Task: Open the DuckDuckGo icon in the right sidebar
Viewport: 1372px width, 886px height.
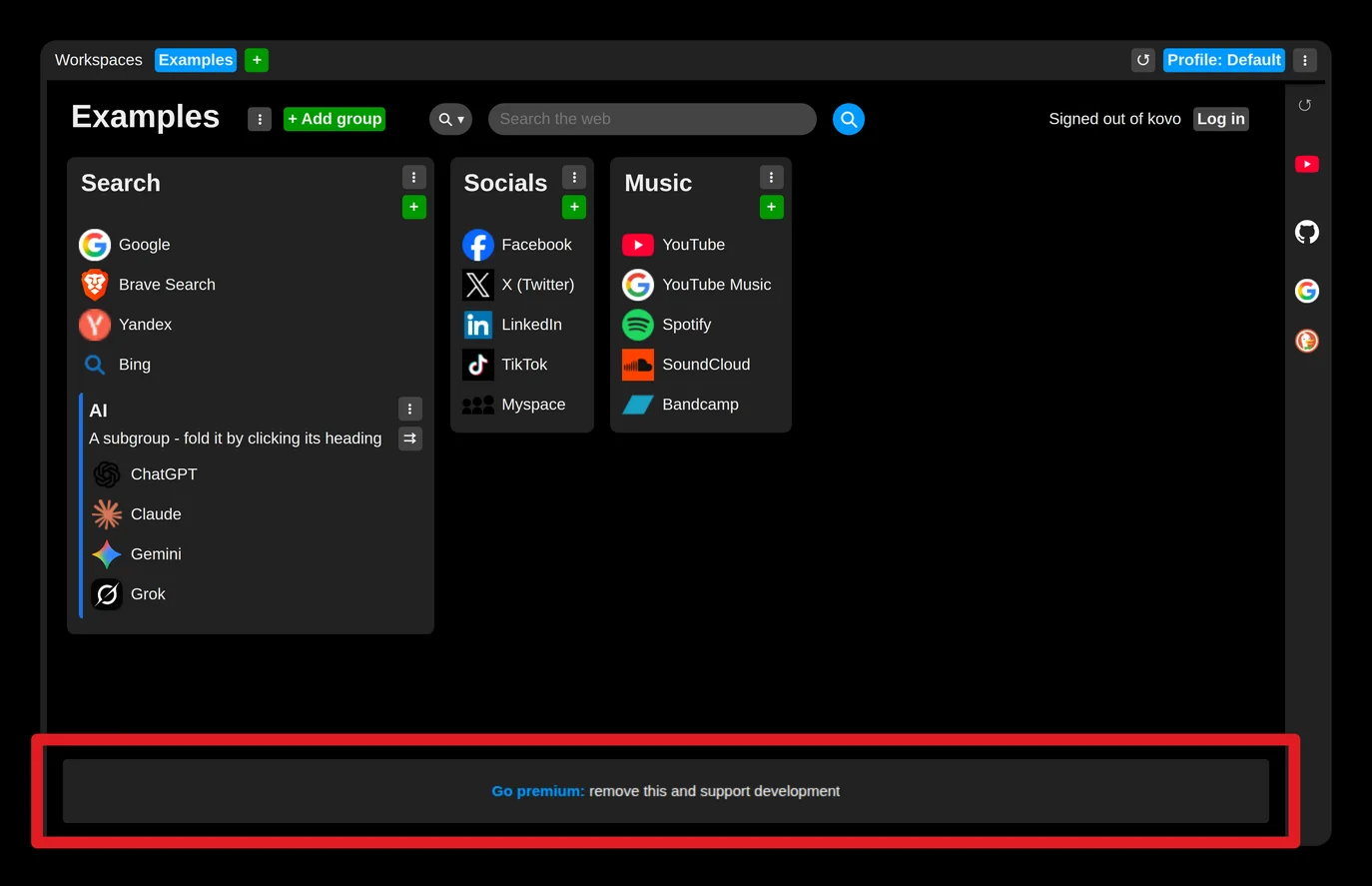Action: click(x=1306, y=341)
